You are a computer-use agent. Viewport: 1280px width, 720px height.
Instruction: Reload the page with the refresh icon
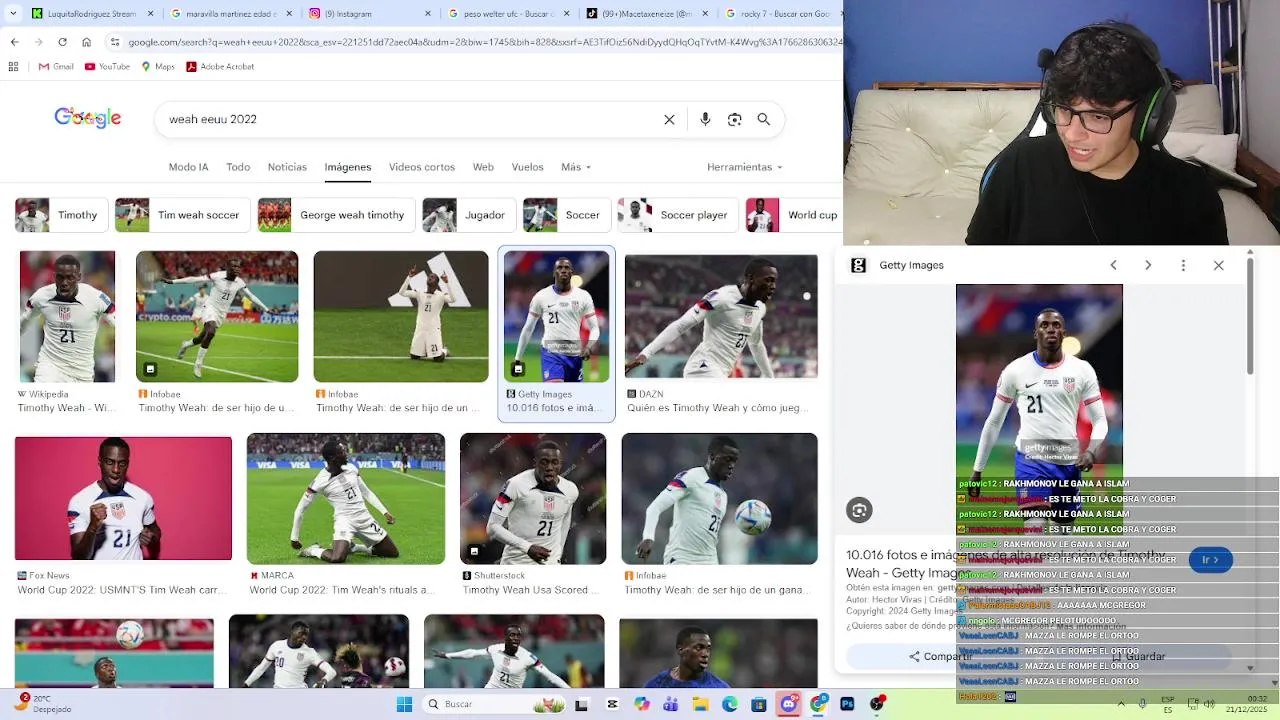tap(62, 42)
